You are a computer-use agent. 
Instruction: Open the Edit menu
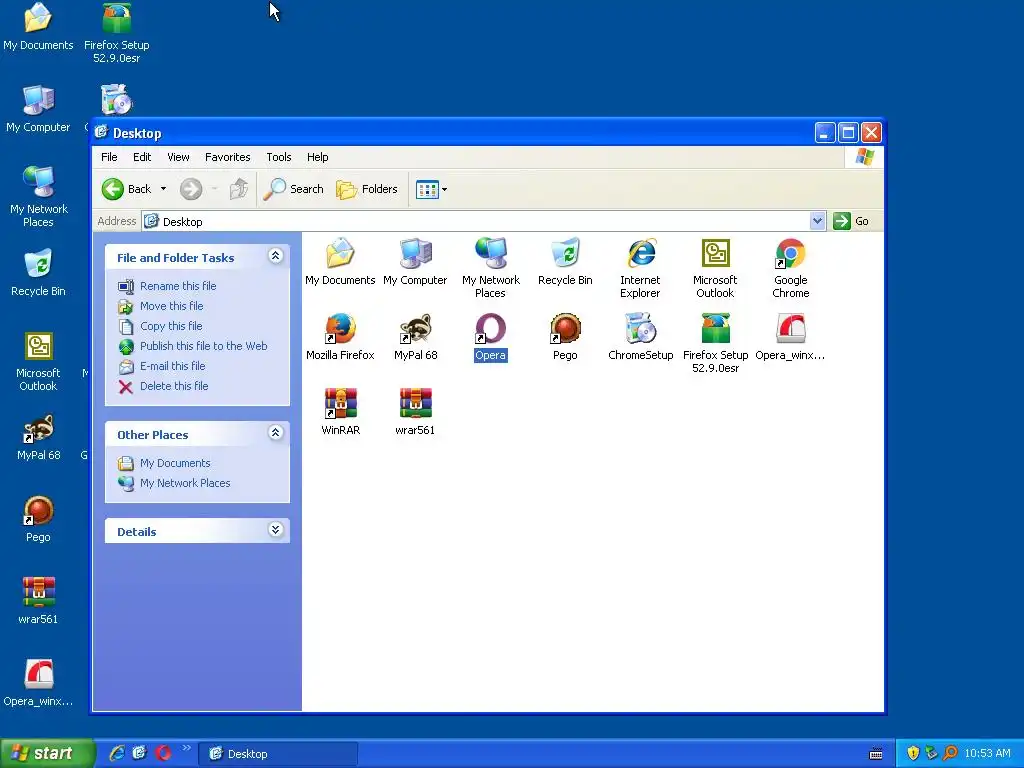coord(142,157)
